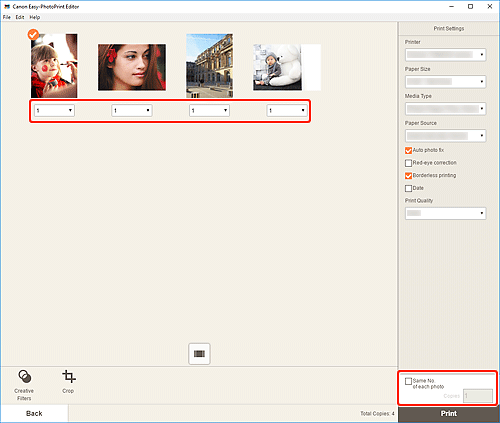Click the Canon app icon in title bar
500x423 pixels.
pyautogui.click(x=7, y=6)
